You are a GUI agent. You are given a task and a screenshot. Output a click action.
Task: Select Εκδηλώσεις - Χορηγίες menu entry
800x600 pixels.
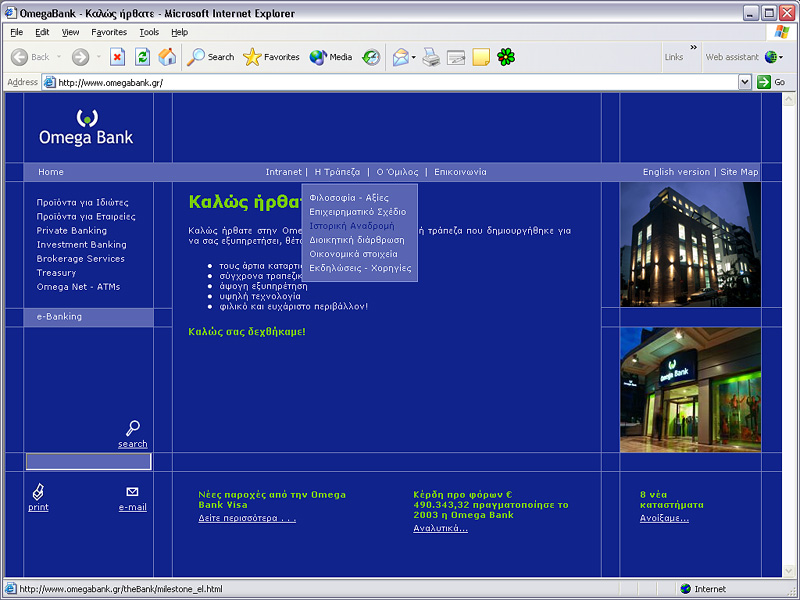(360, 268)
